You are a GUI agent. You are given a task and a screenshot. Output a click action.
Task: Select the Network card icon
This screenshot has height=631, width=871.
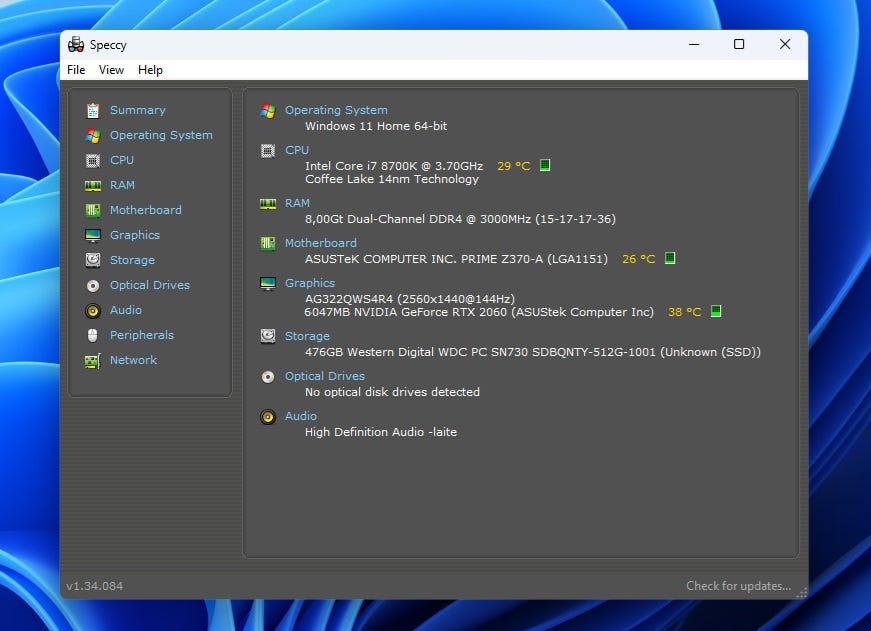(x=93, y=361)
